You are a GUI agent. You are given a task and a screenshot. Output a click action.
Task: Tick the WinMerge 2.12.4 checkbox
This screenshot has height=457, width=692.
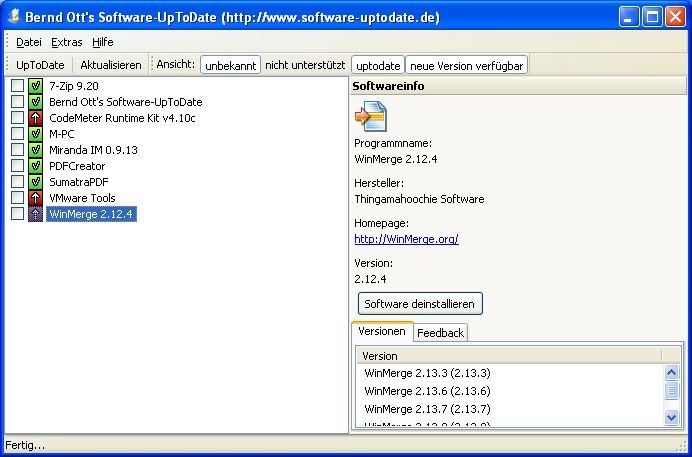coord(17,214)
